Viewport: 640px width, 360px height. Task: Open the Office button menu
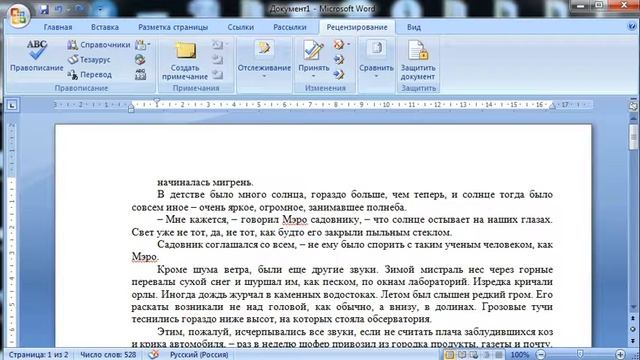(18, 16)
